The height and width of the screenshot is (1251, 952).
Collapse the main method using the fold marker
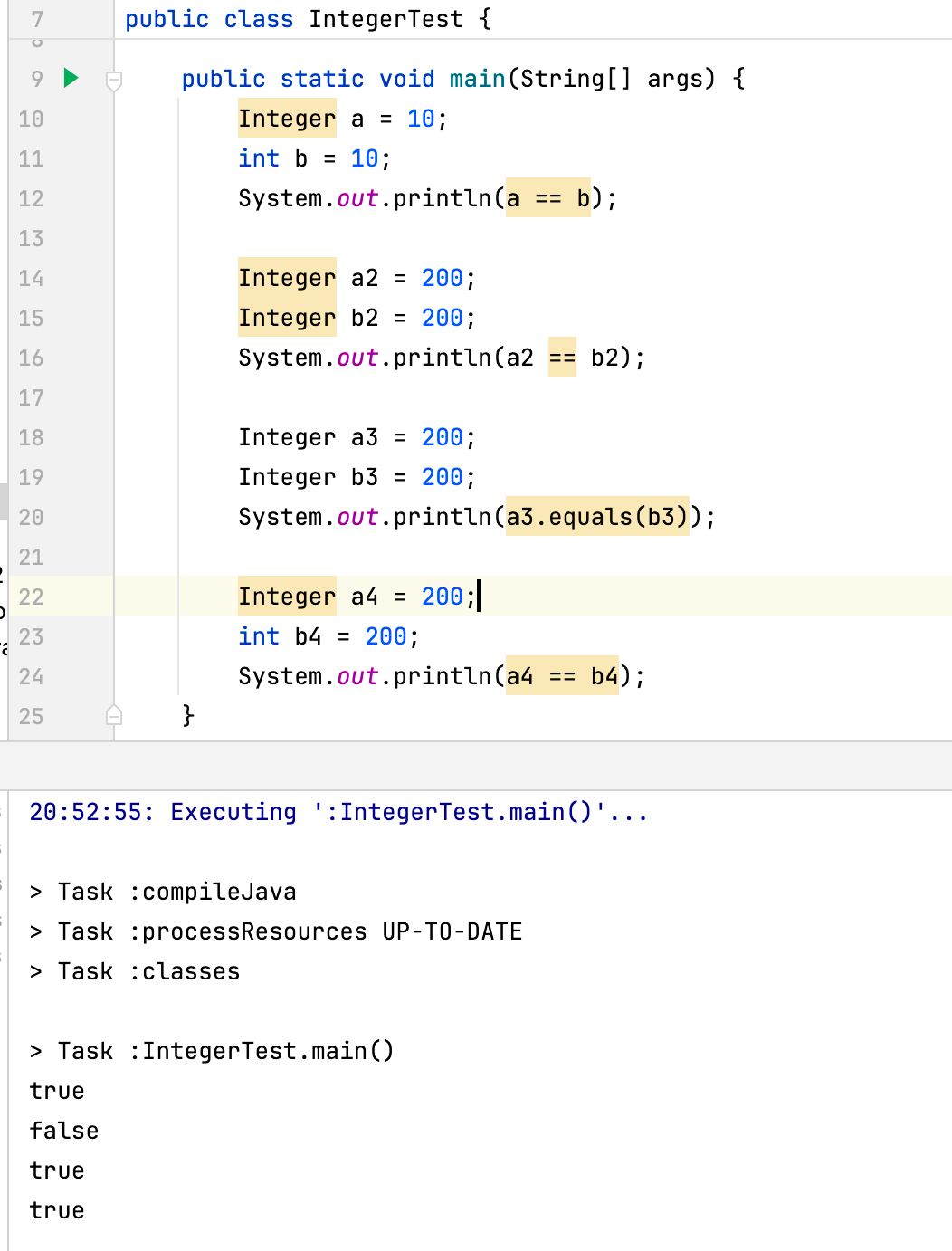click(114, 81)
